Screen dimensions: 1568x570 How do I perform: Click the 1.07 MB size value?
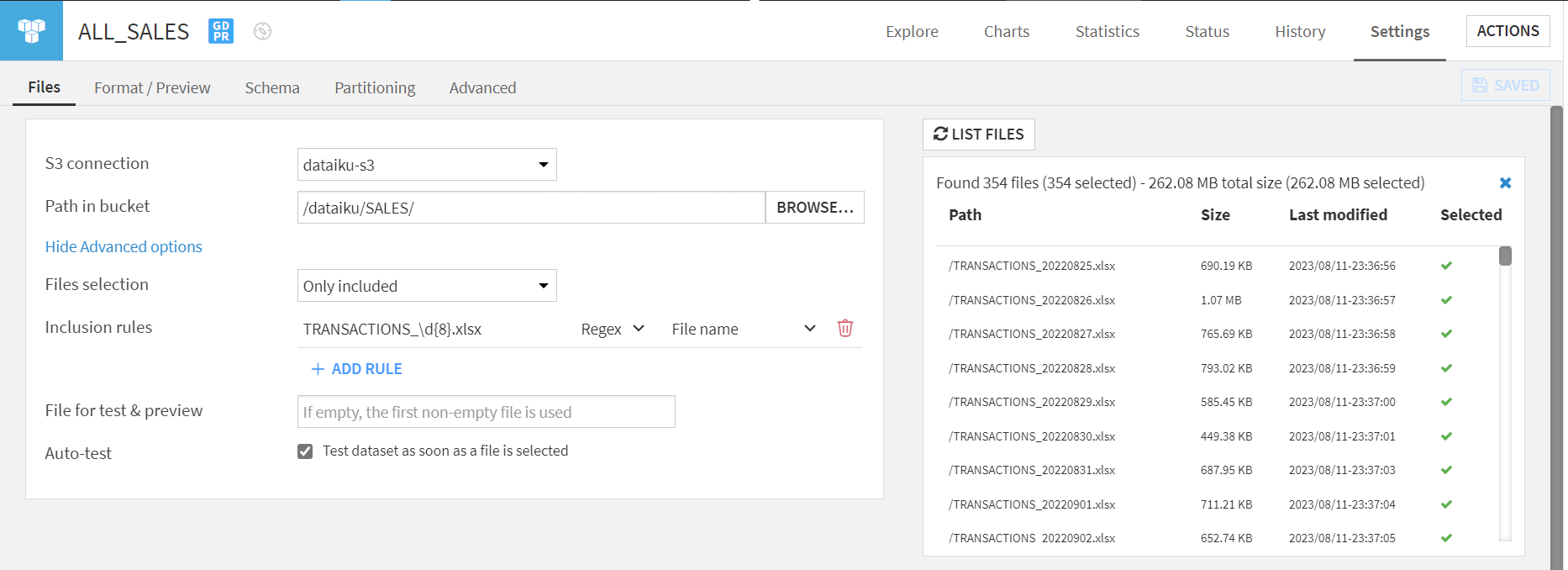point(1221,300)
